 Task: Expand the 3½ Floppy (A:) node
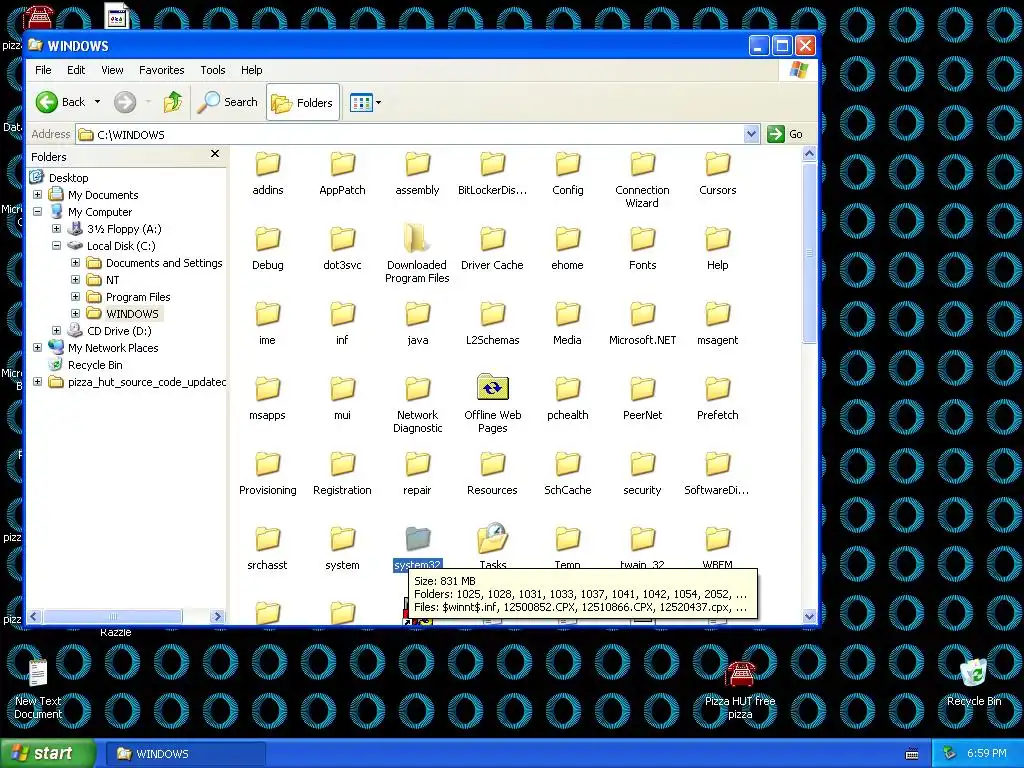56,229
